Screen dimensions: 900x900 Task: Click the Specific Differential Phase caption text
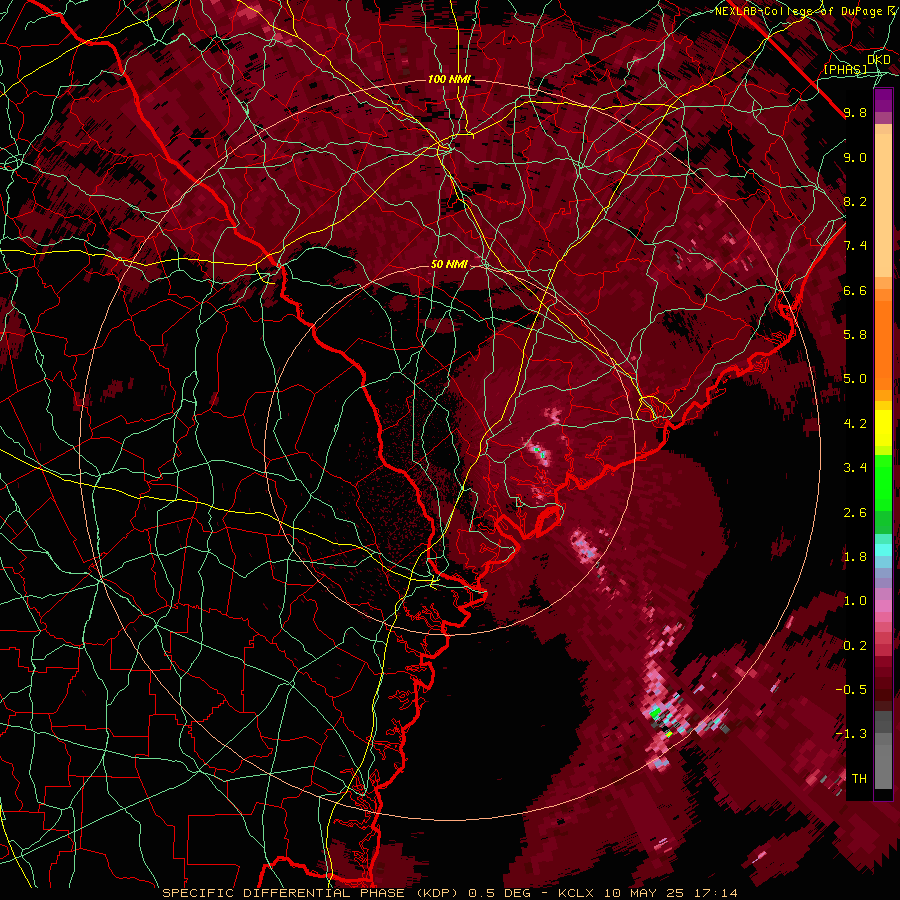click(449, 893)
